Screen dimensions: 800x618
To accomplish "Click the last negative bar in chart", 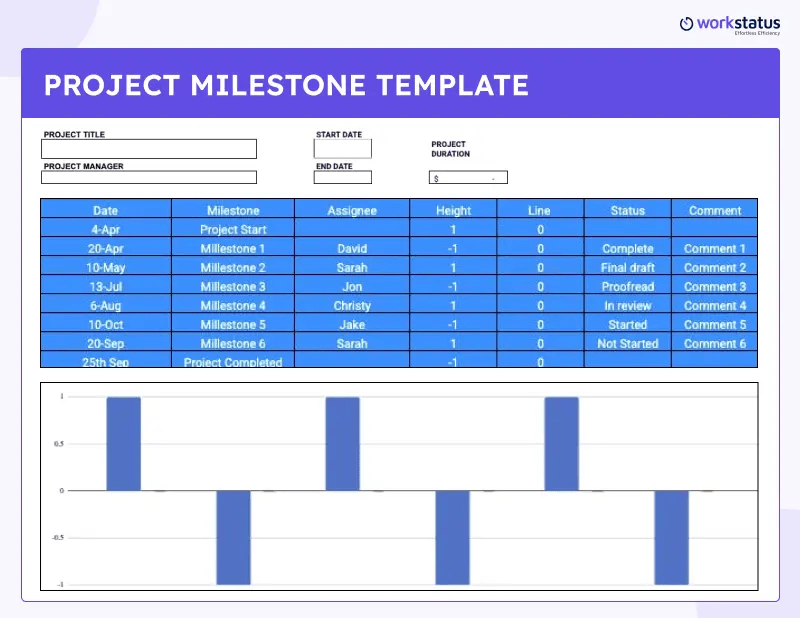I will (x=671, y=537).
